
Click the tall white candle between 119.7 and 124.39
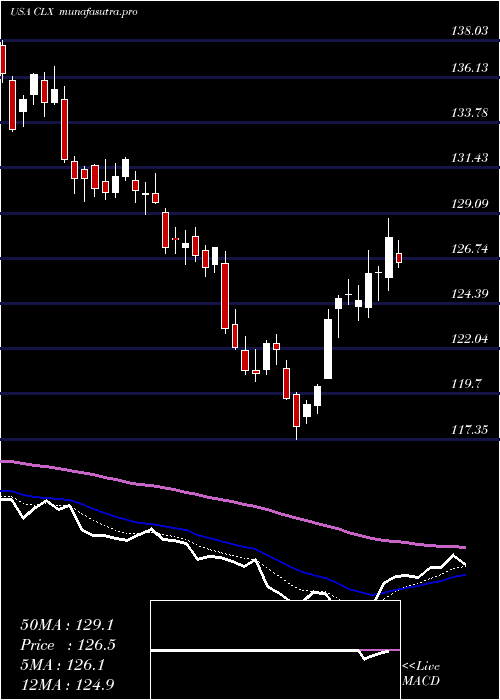(x=328, y=349)
